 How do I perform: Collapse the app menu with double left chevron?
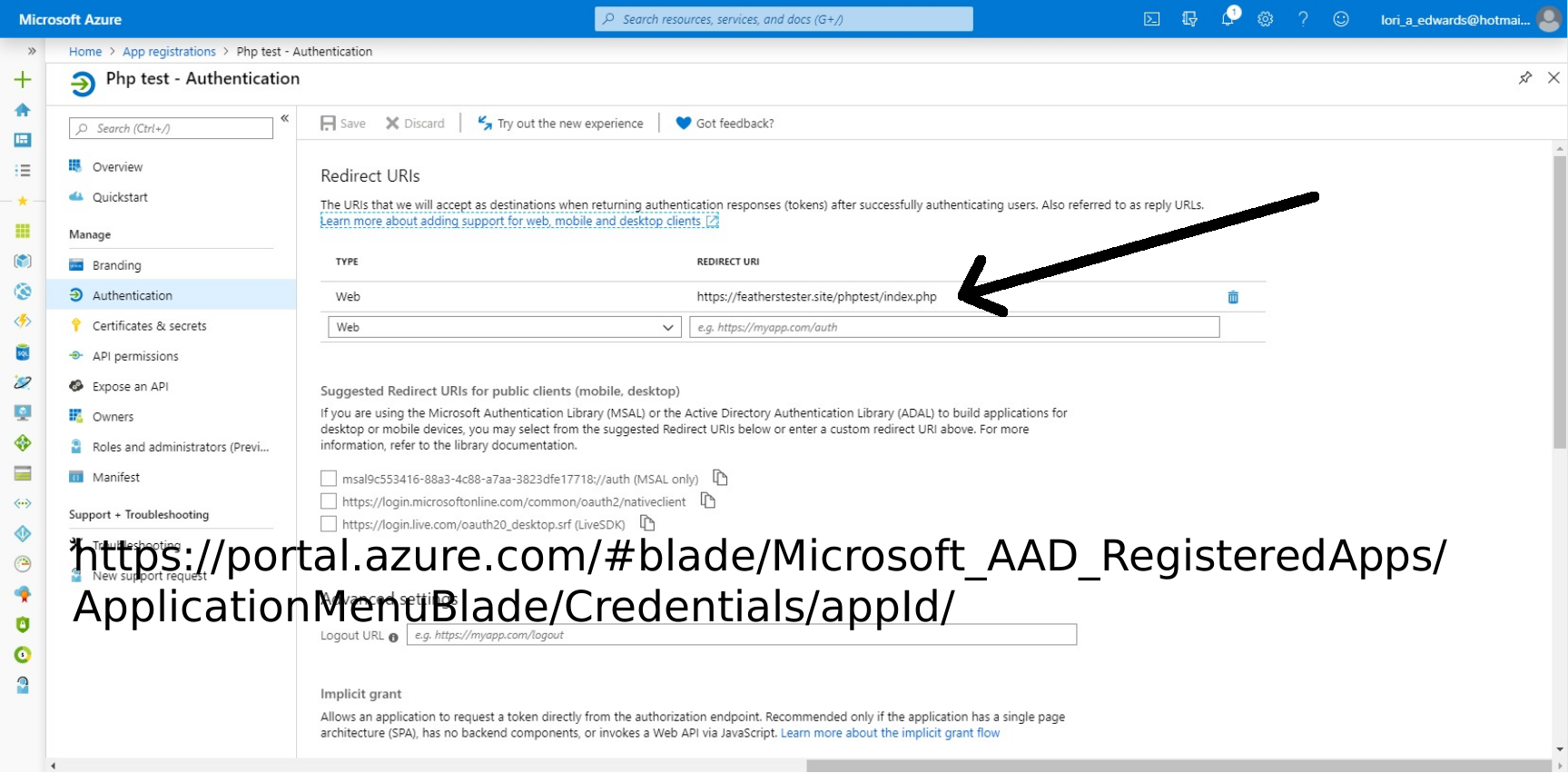(284, 118)
